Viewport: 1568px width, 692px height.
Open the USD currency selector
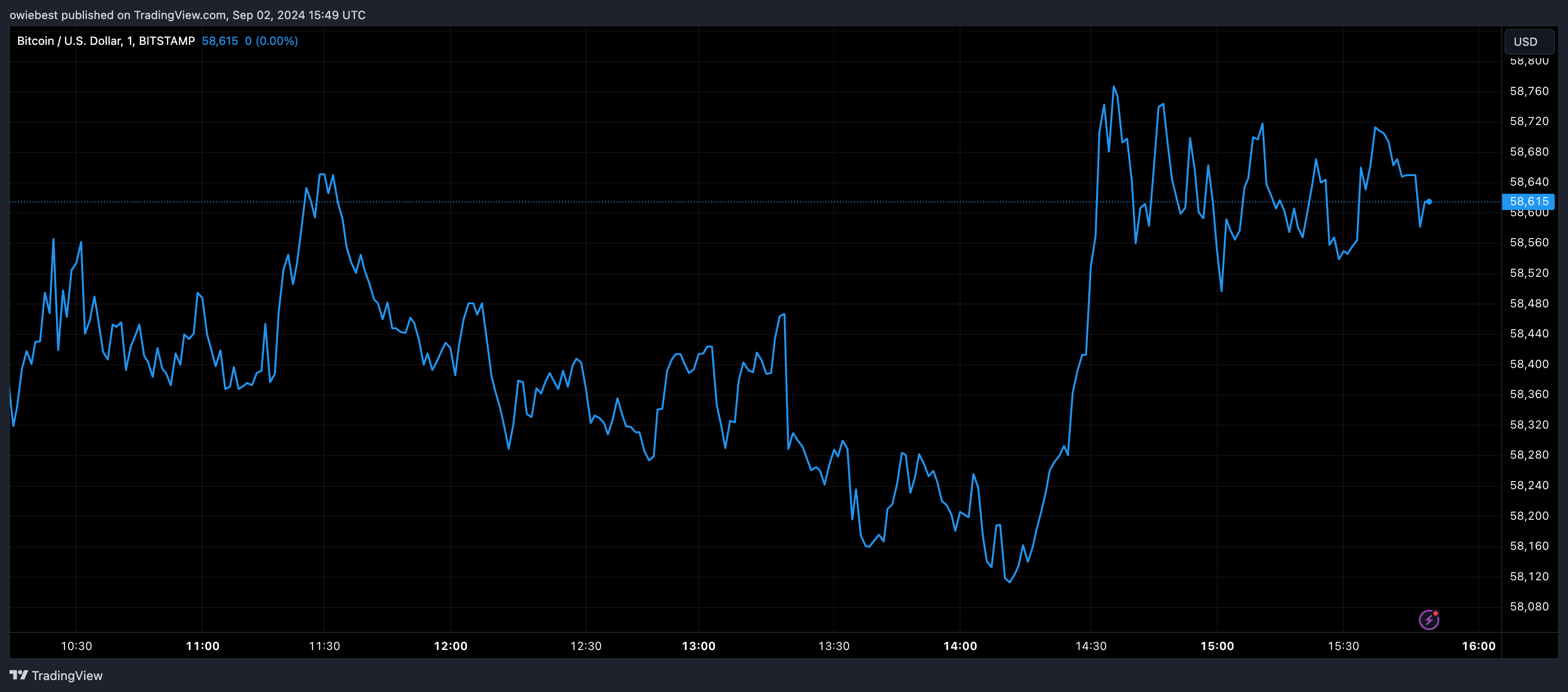1528,42
